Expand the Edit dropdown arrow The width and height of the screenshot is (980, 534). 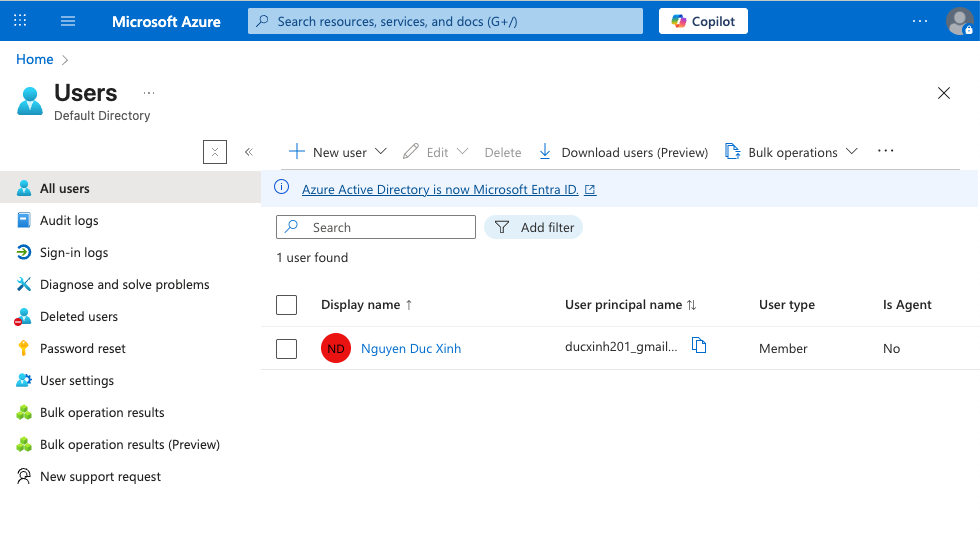[462, 151]
